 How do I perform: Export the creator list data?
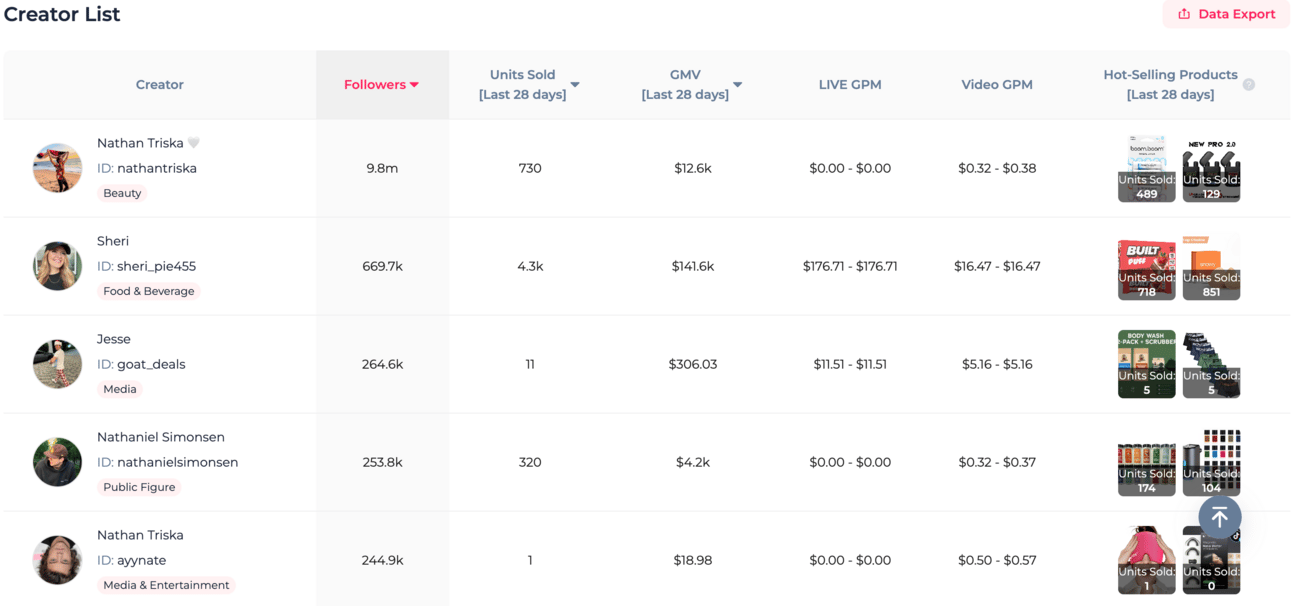(x=1226, y=14)
